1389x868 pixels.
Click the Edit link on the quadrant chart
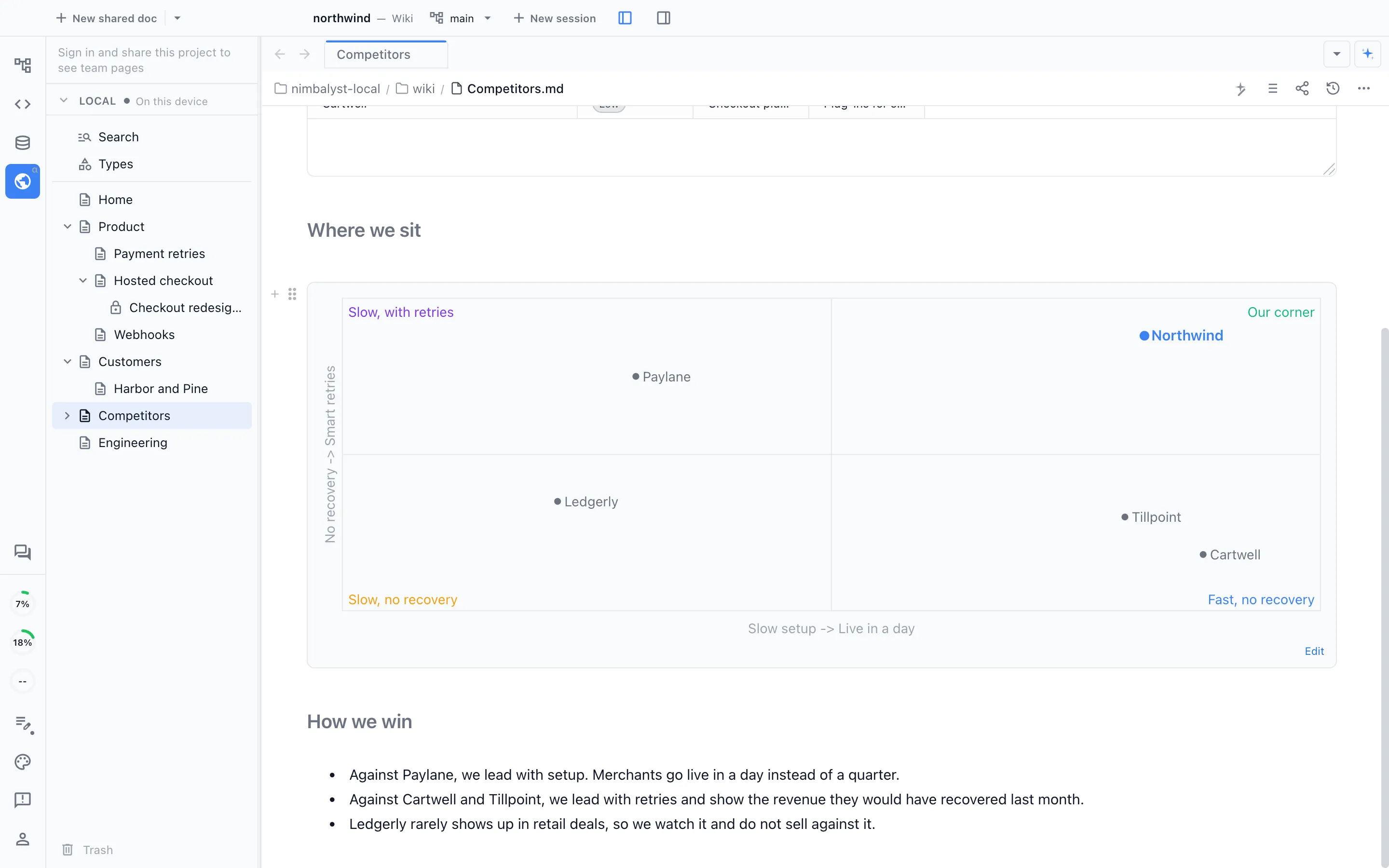tap(1314, 651)
